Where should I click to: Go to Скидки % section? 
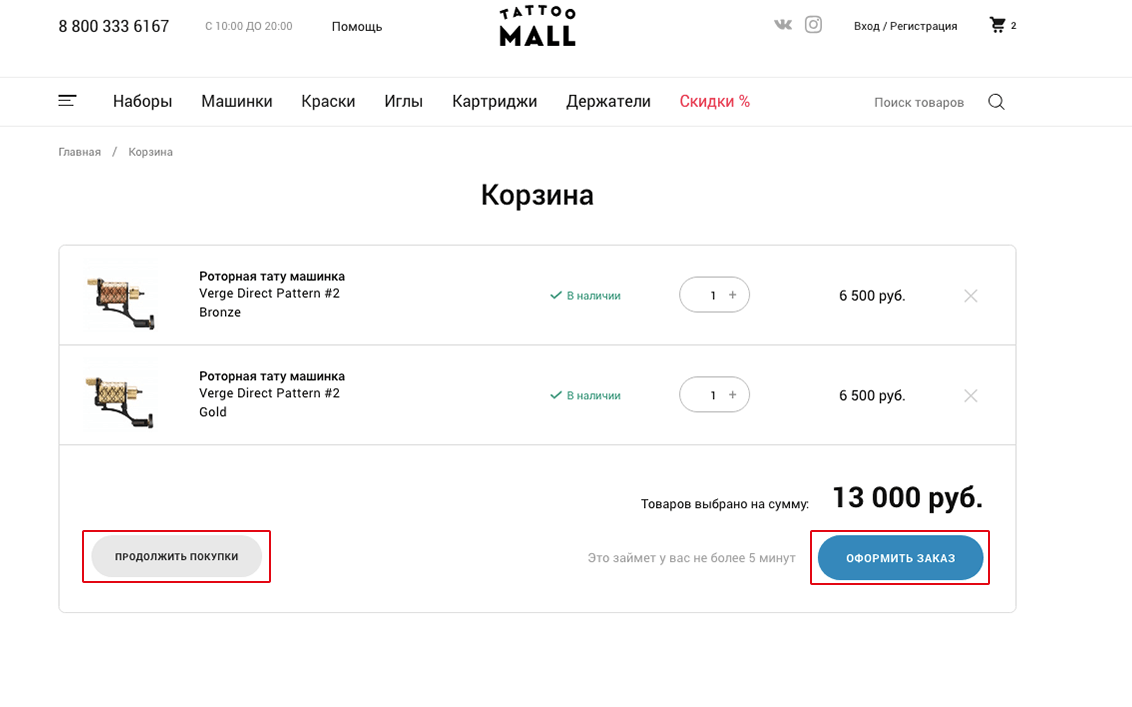pos(714,101)
